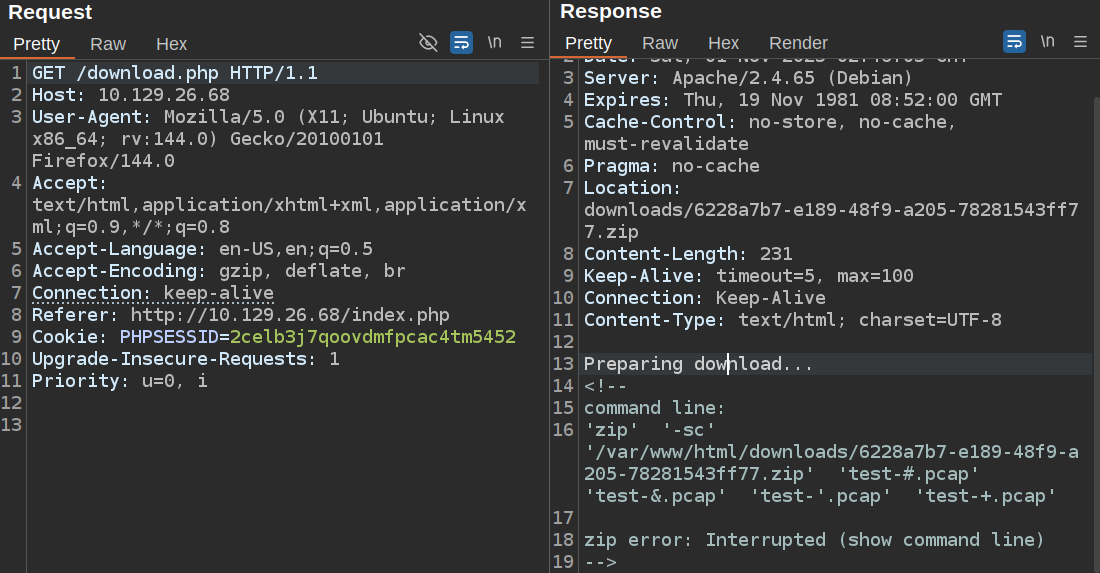
Task: Open the Response panel hamburger menu
Action: pyautogui.click(x=1080, y=42)
